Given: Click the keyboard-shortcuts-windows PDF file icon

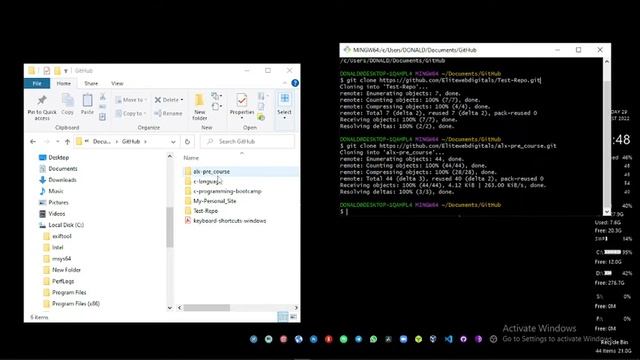Looking at the screenshot, I should coord(188,220).
